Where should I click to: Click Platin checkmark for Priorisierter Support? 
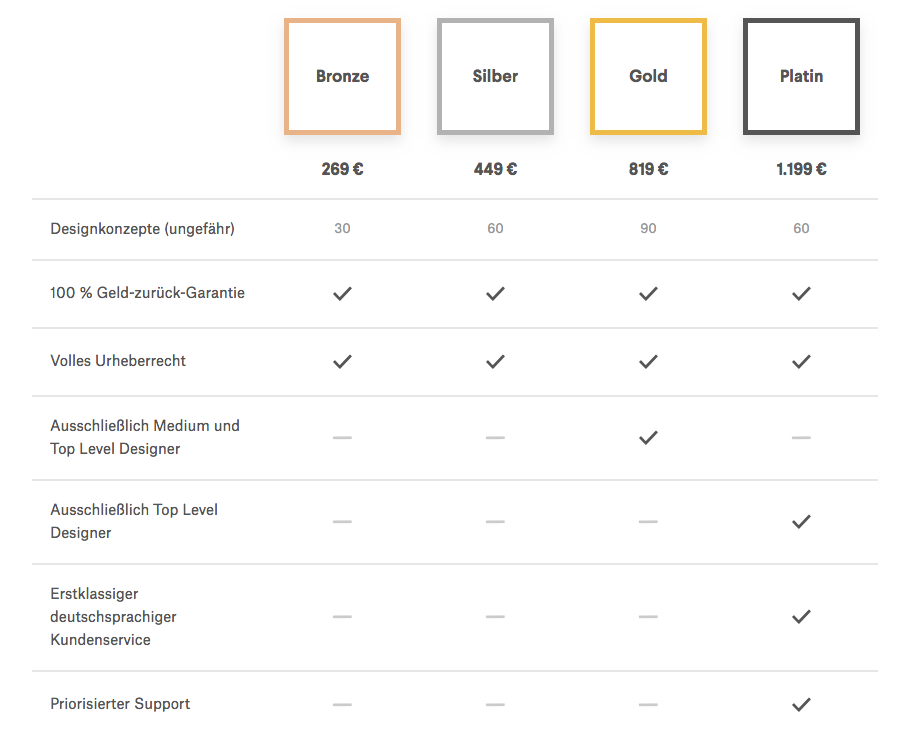coord(801,704)
